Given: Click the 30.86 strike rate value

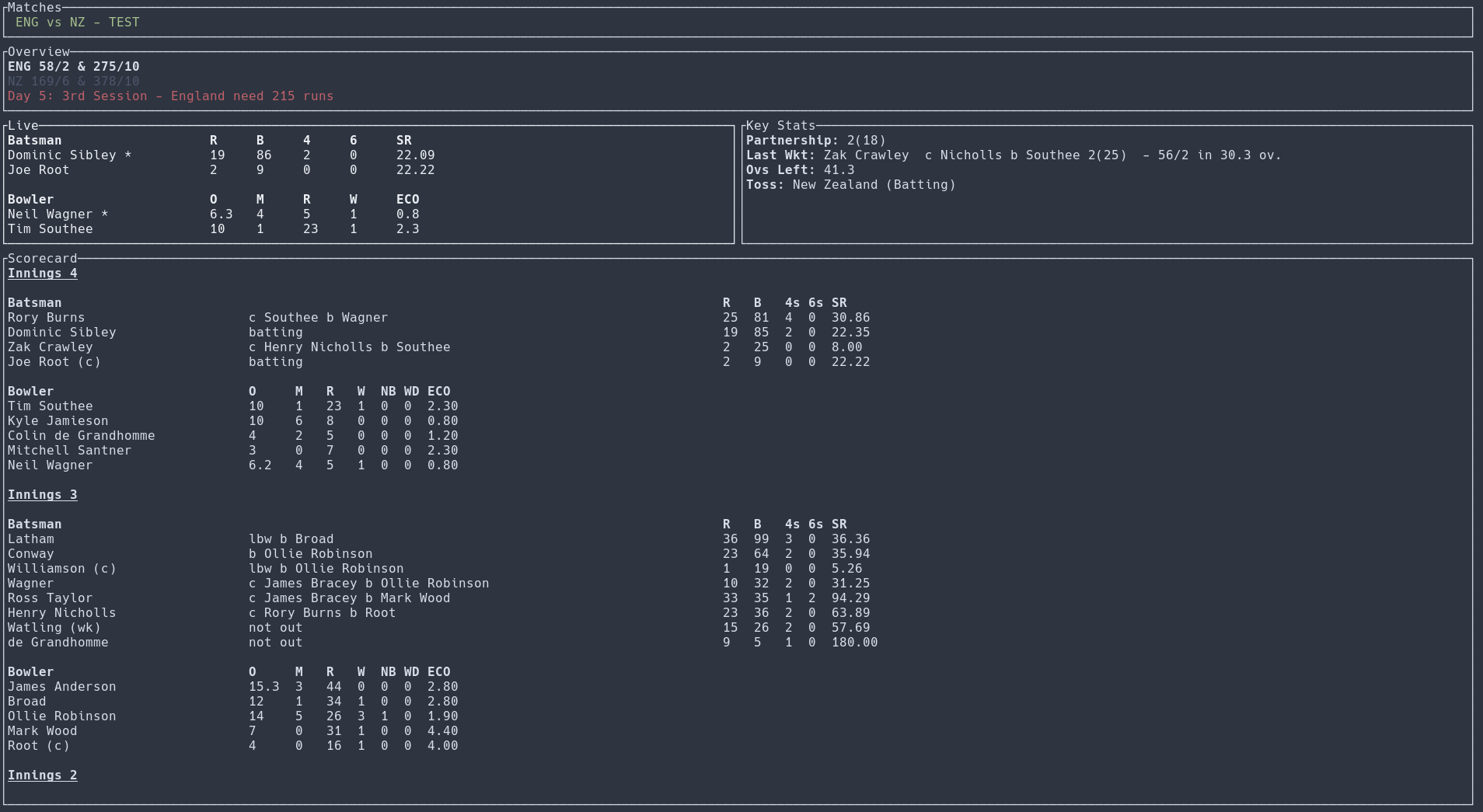Looking at the screenshot, I should pyautogui.click(x=851, y=318).
